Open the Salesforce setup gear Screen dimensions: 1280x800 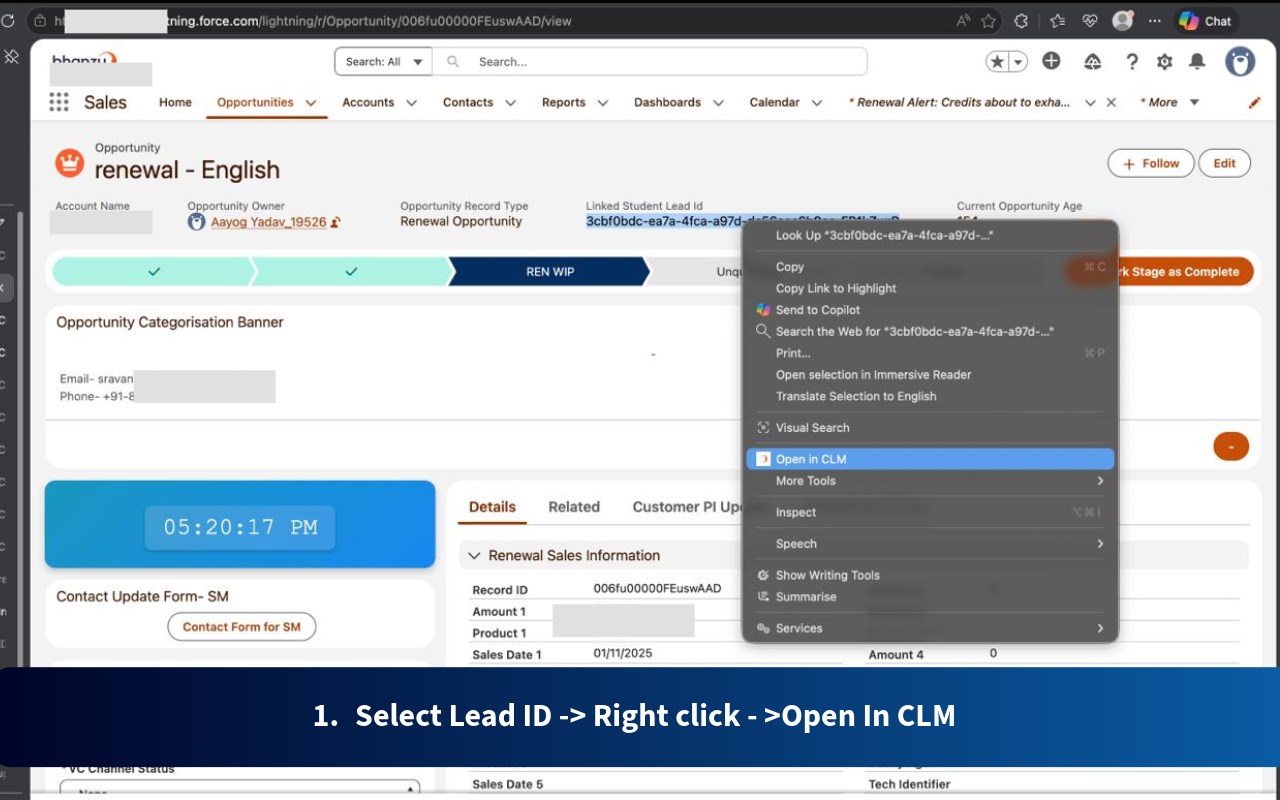click(1164, 62)
